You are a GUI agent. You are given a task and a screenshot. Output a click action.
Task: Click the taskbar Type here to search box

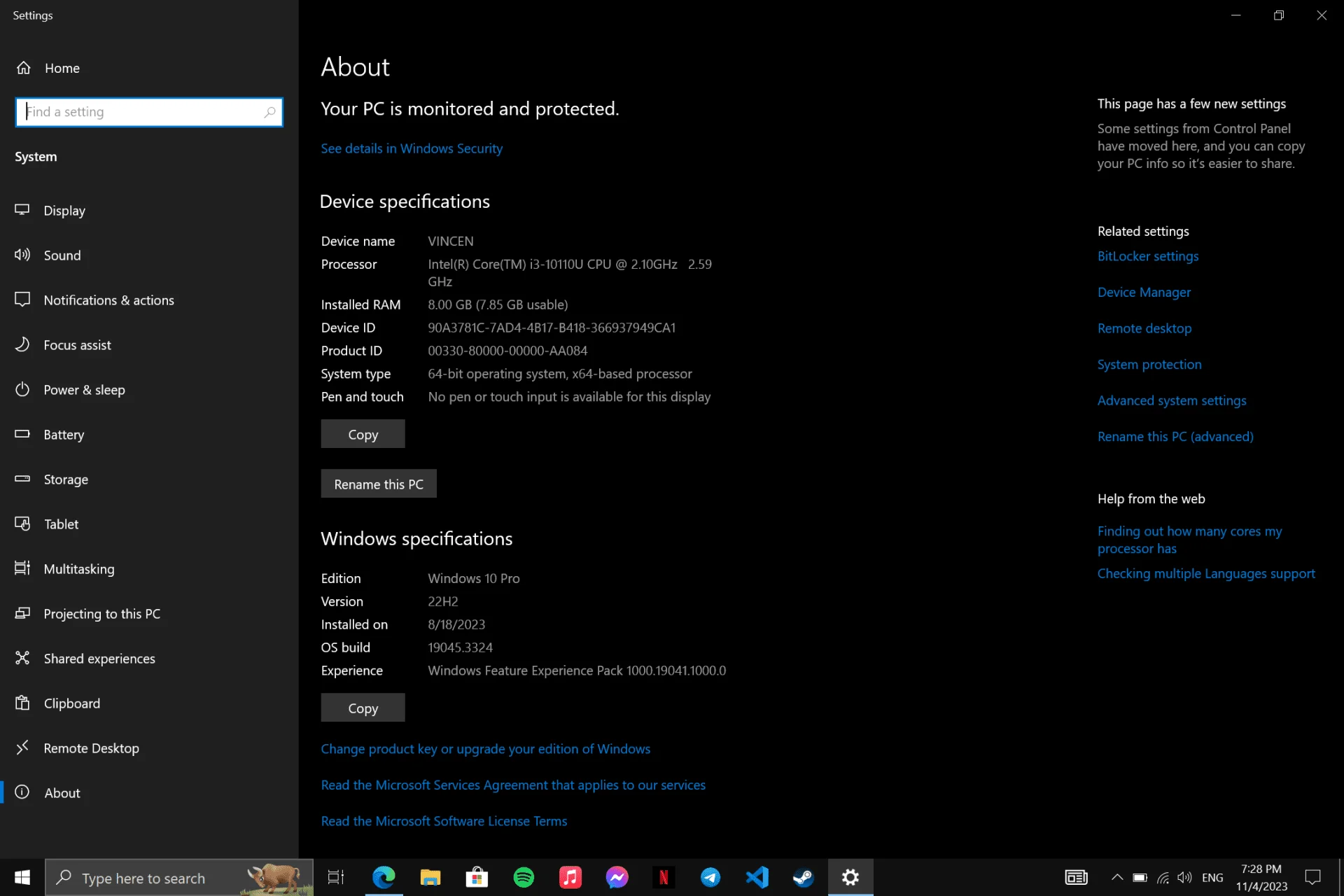point(179,877)
